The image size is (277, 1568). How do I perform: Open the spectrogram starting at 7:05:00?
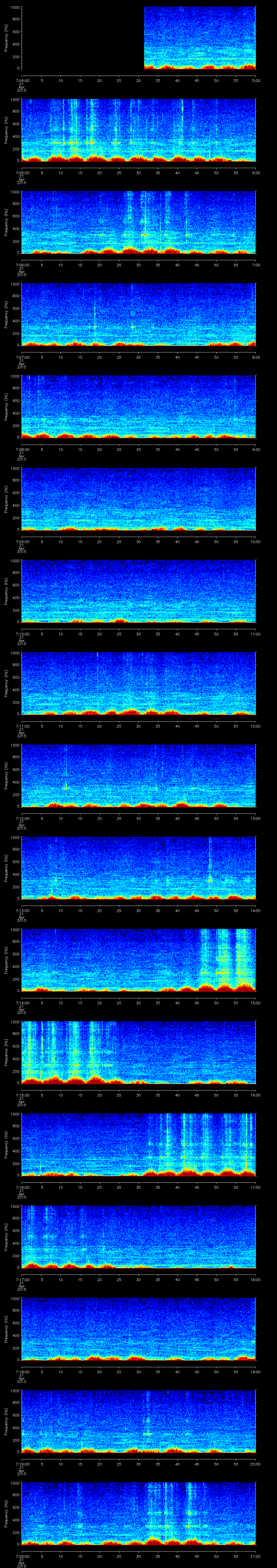coord(138,130)
